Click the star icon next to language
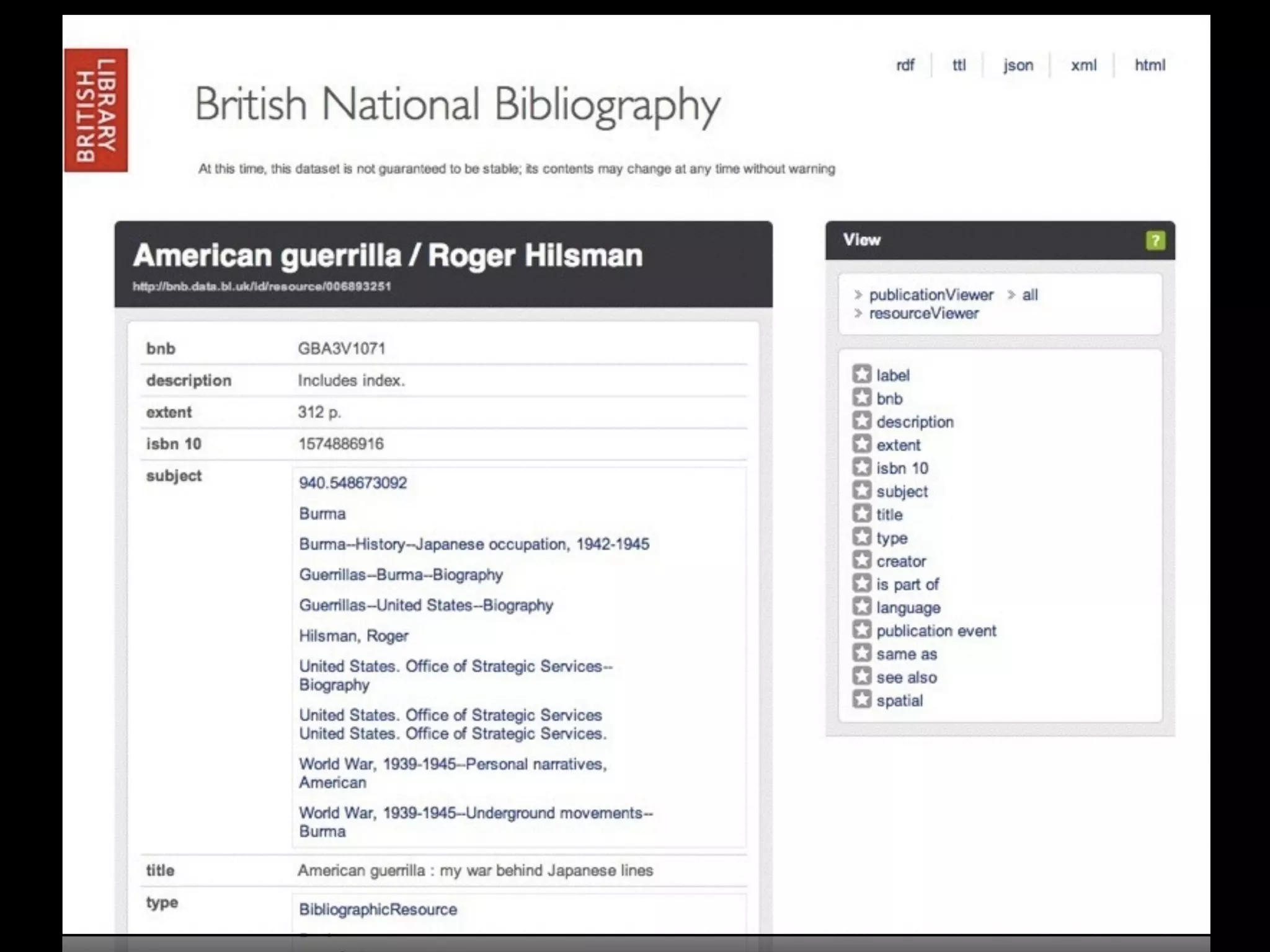This screenshot has width=1270, height=952. tap(861, 607)
